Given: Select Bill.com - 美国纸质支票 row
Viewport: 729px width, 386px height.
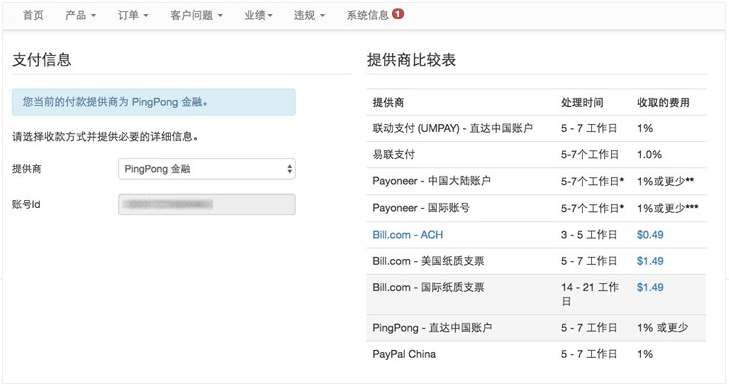Looking at the screenshot, I should (x=536, y=261).
